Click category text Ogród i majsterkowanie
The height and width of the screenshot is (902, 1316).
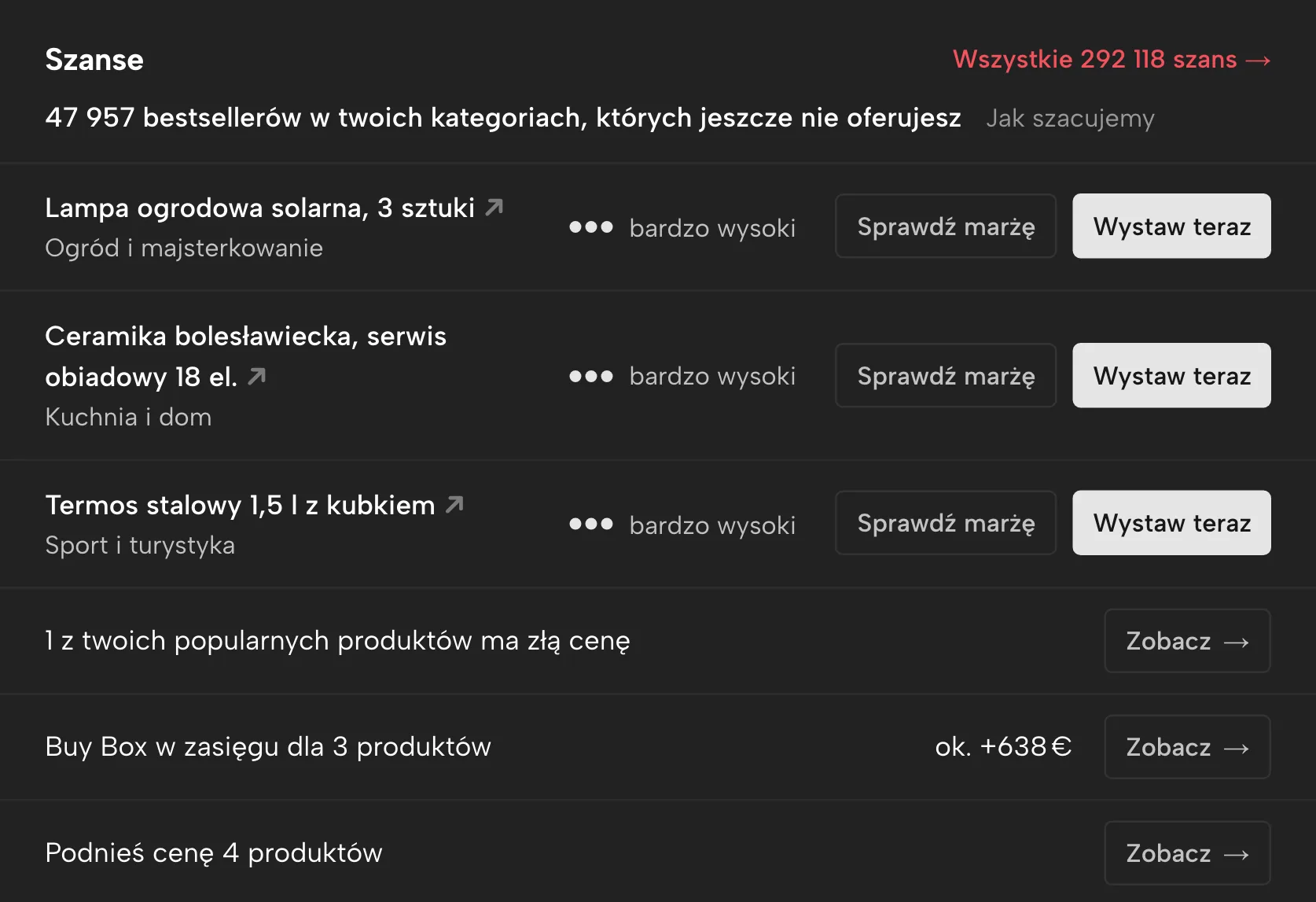184,248
